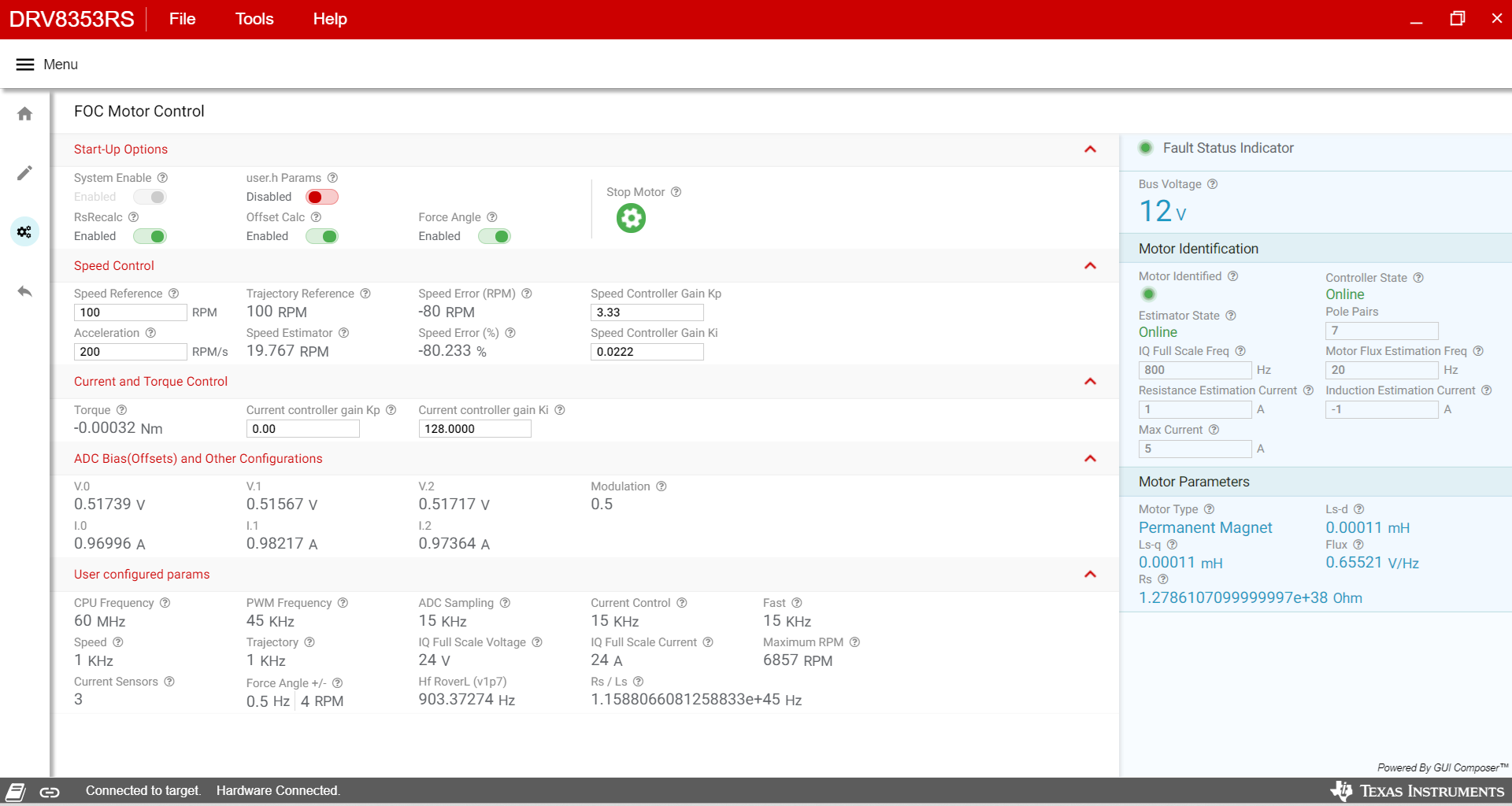This screenshot has height=806, width=1512.
Task: Collapse the Speed Control section
Action: point(1090,266)
